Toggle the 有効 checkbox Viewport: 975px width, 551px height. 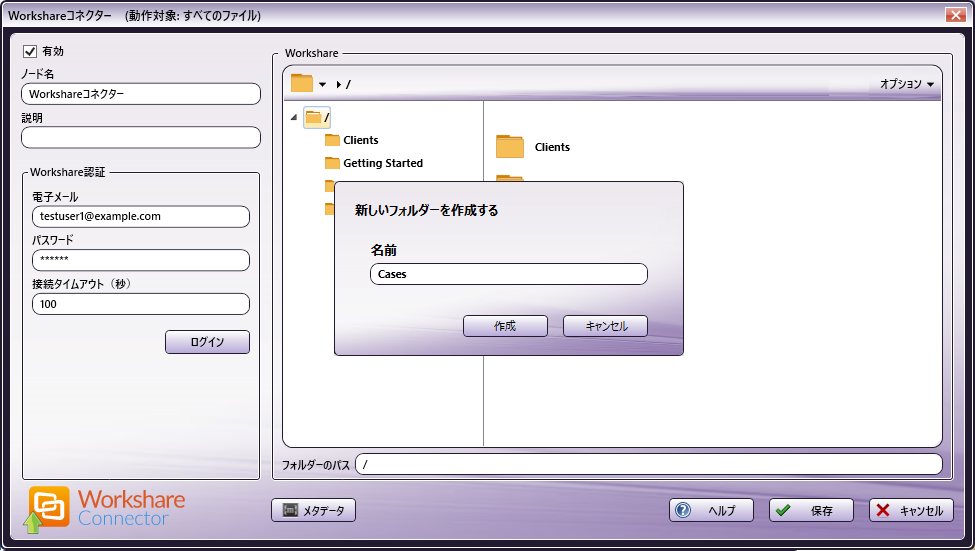pyautogui.click(x=30, y=51)
